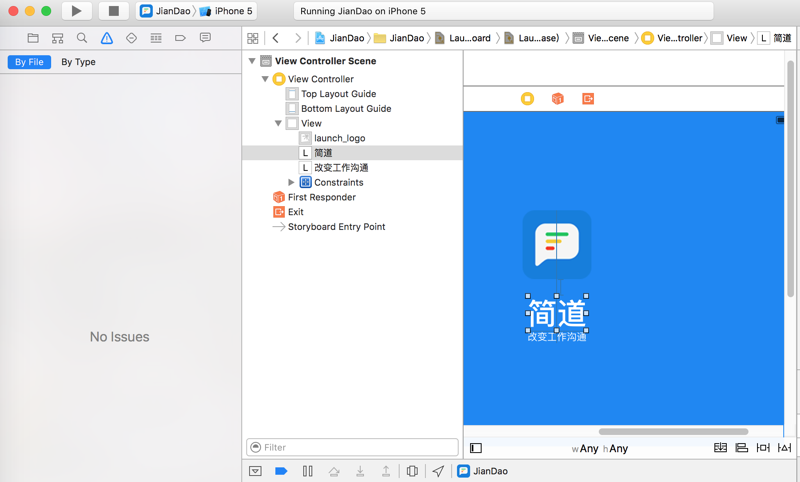Go forward in editor history
This screenshot has width=800, height=482.
[x=298, y=38]
